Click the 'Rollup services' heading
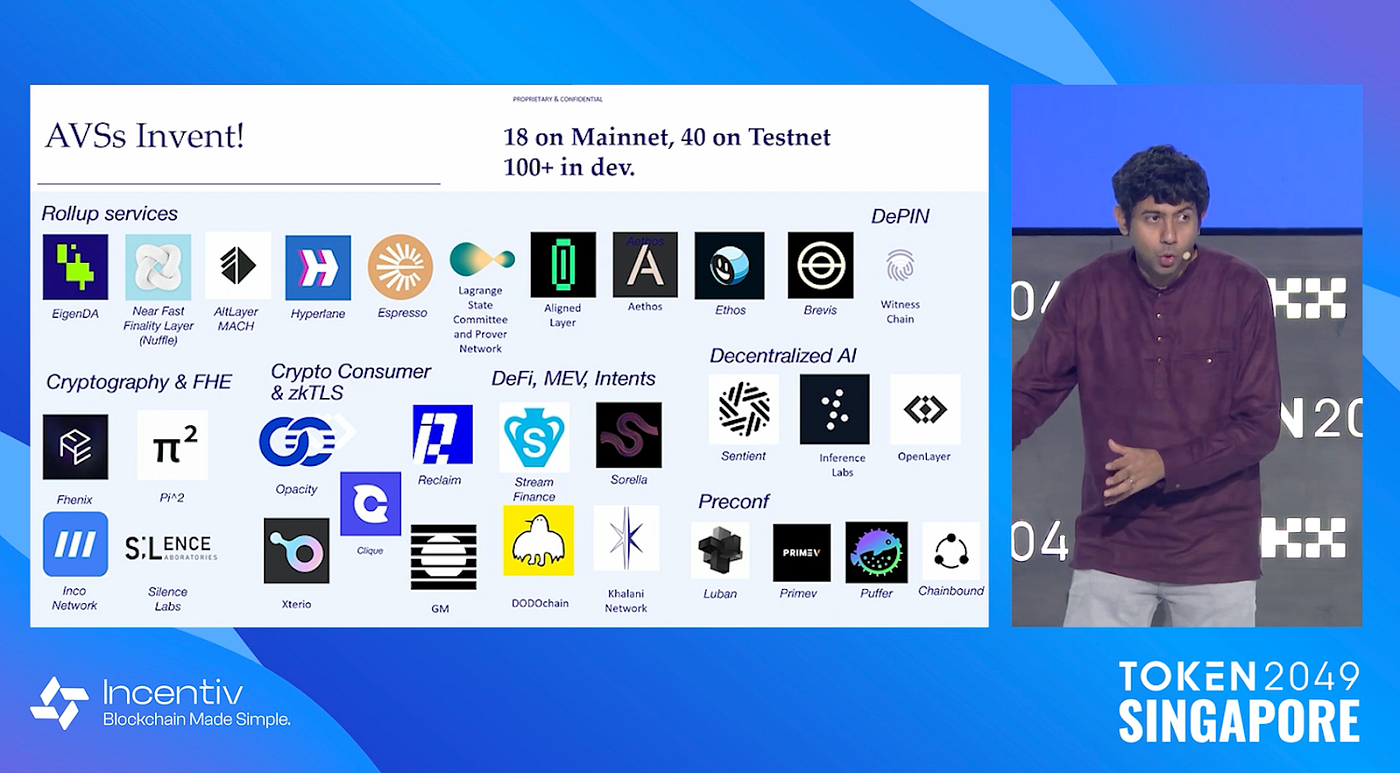Viewport: 1400px width, 773px height. 110,214
